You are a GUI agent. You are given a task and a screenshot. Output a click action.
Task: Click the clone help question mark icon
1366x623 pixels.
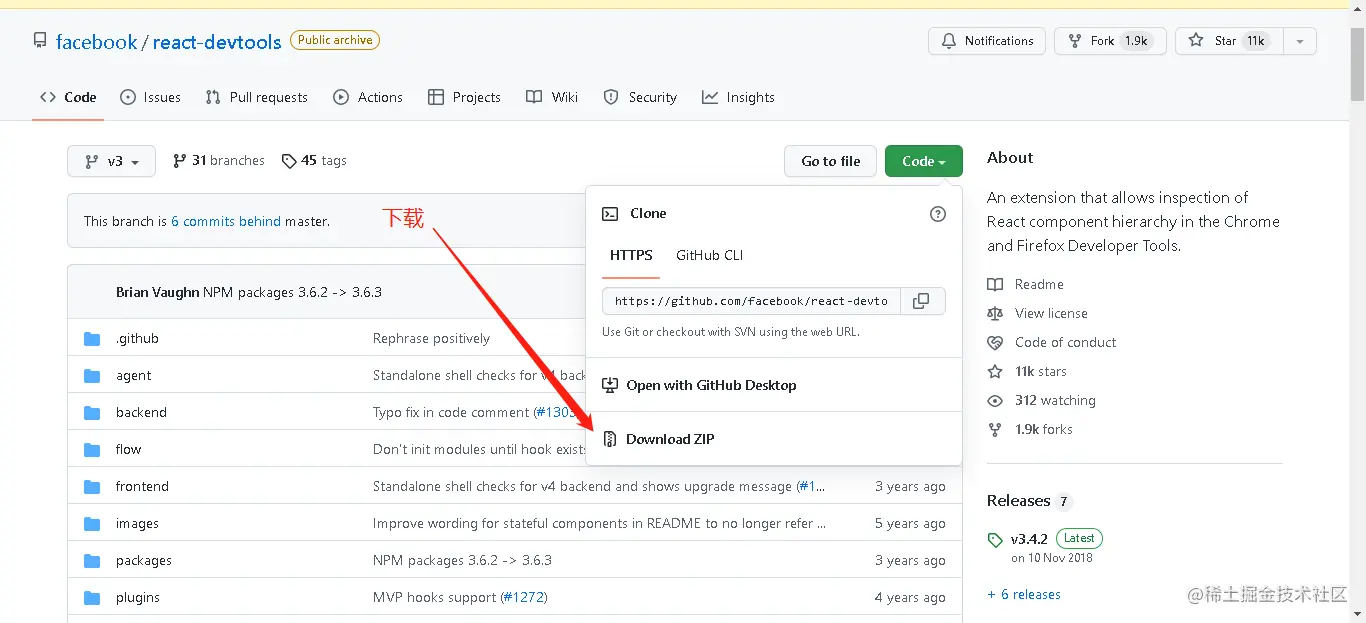pyautogui.click(x=938, y=214)
